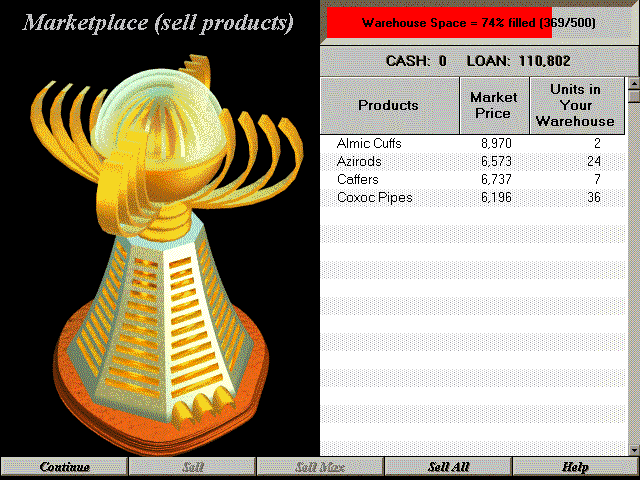This screenshot has height=480, width=640.
Task: Select Azirods in the product list
Action: [x=359, y=162]
